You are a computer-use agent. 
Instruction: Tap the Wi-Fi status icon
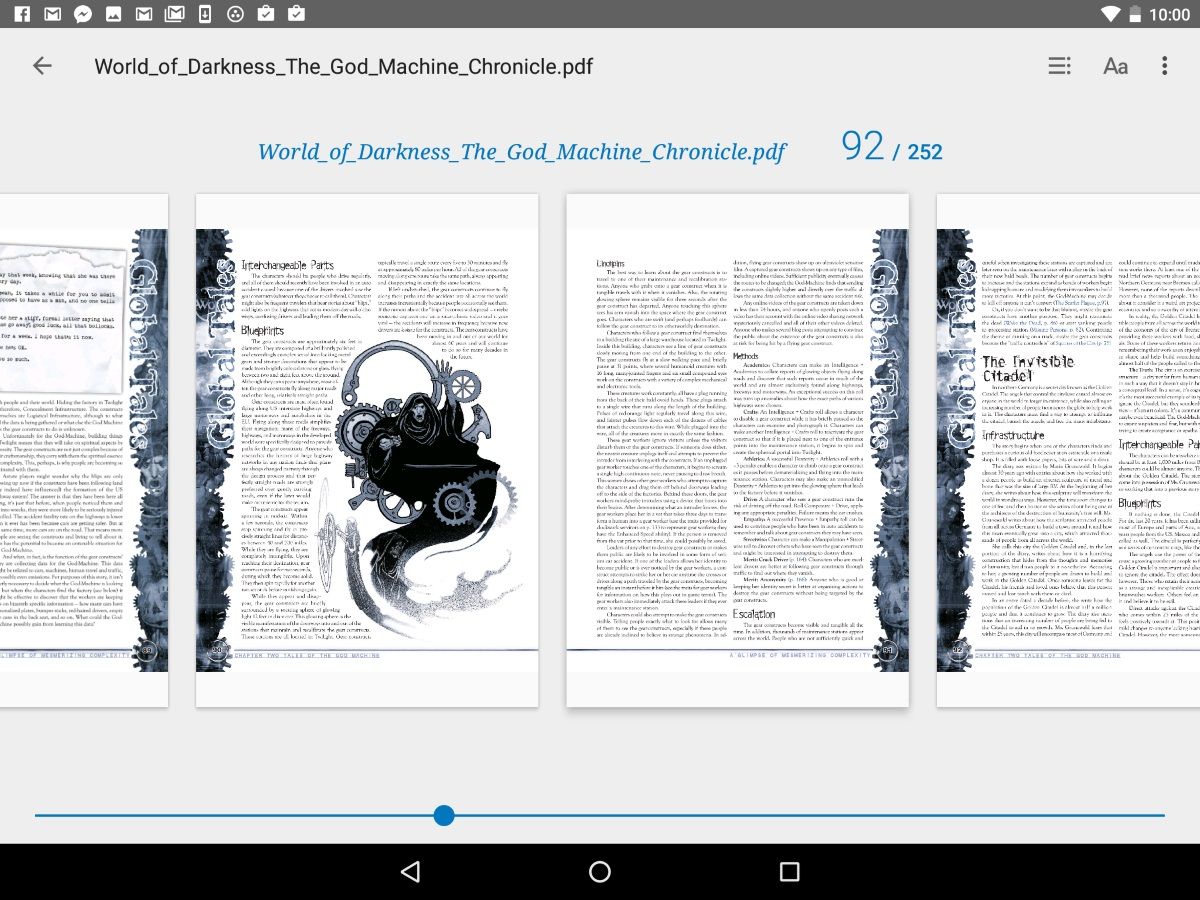click(1113, 14)
